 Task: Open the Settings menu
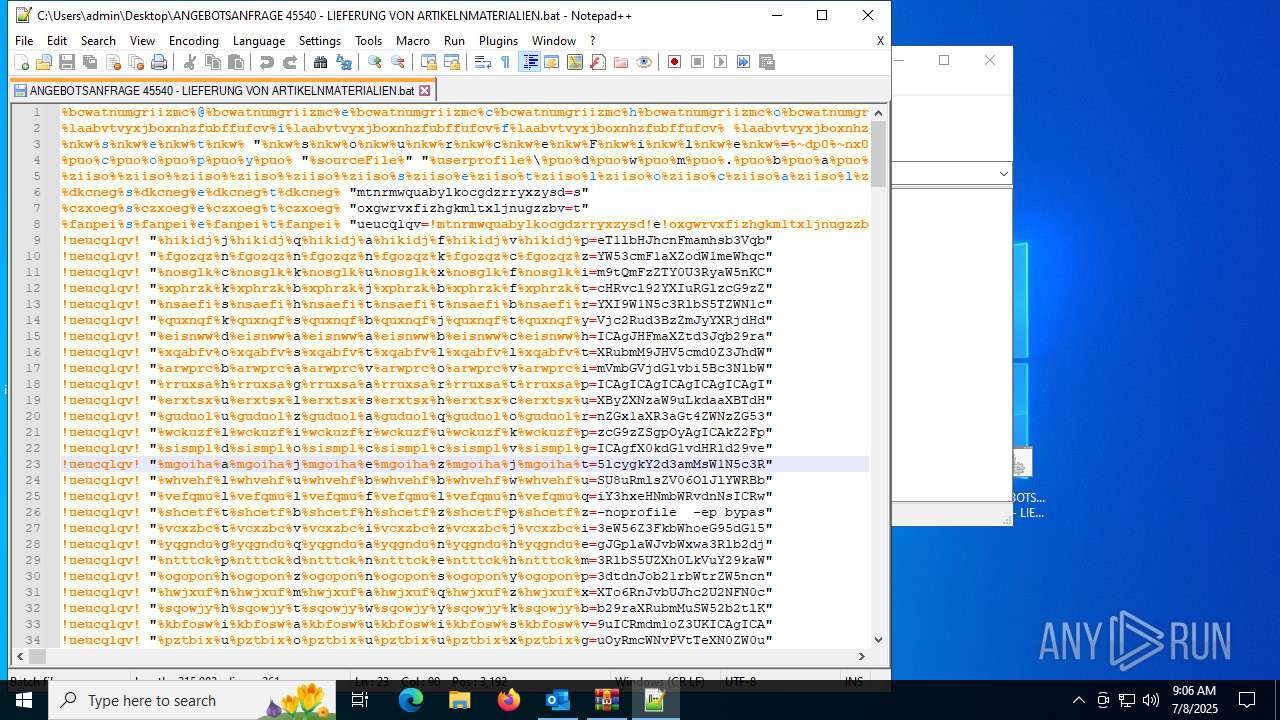click(320, 41)
